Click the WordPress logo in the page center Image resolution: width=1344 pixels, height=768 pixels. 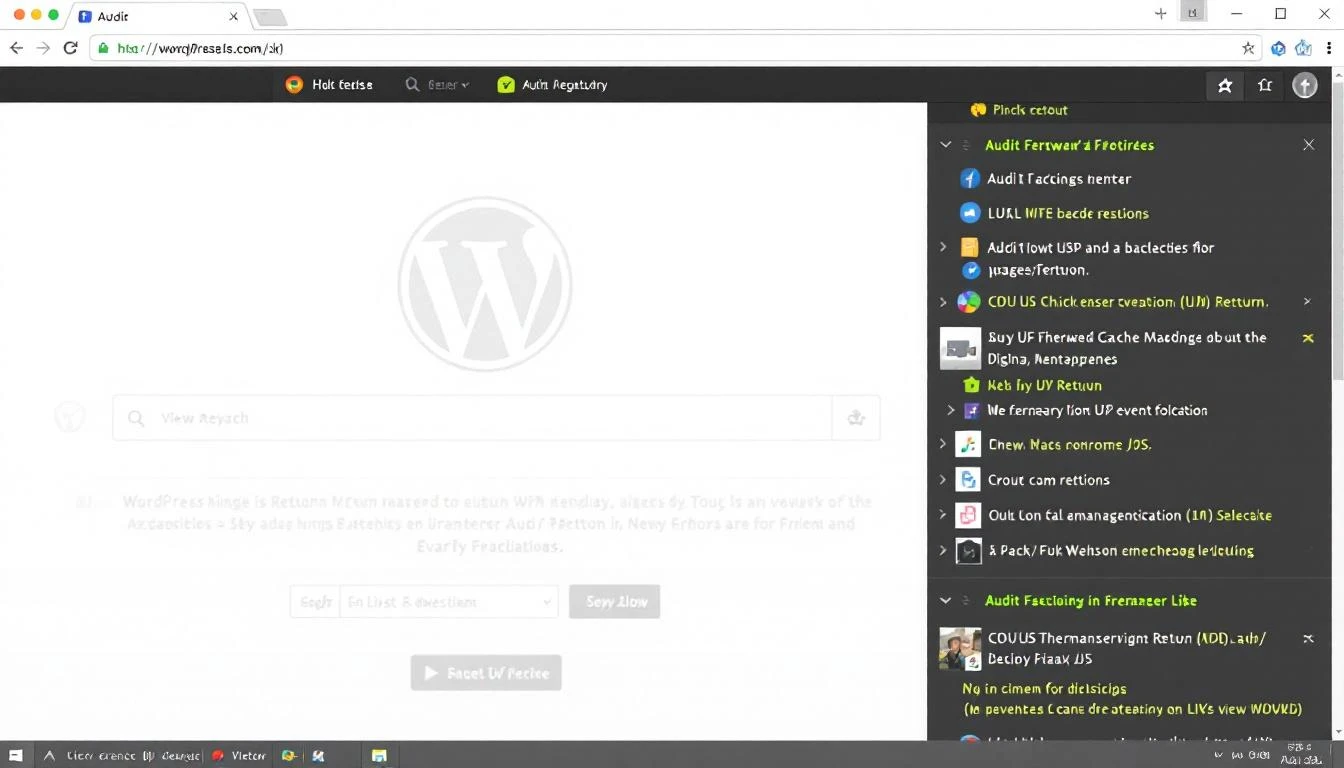click(x=485, y=283)
